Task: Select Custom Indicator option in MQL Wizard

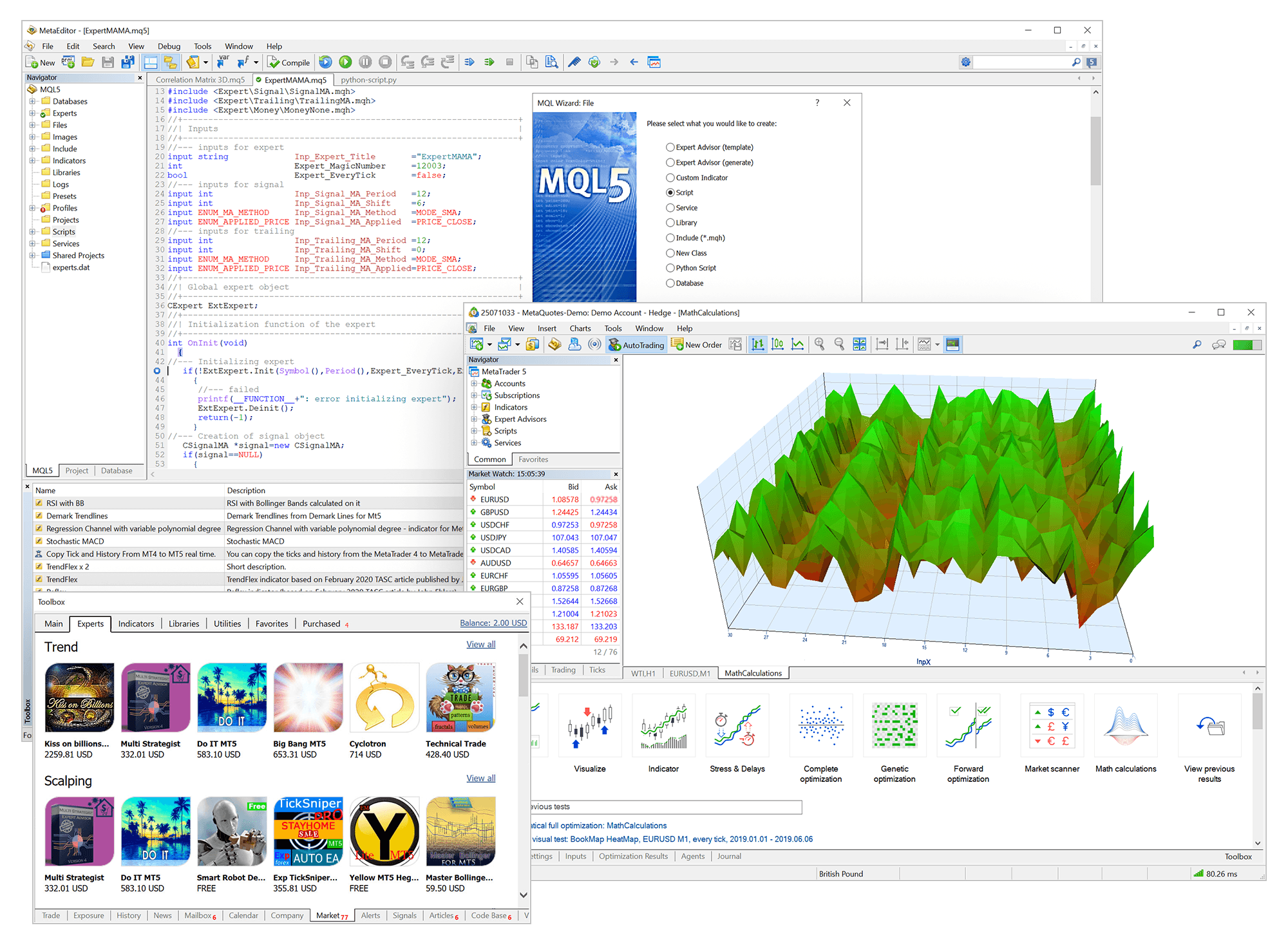Action: click(670, 178)
